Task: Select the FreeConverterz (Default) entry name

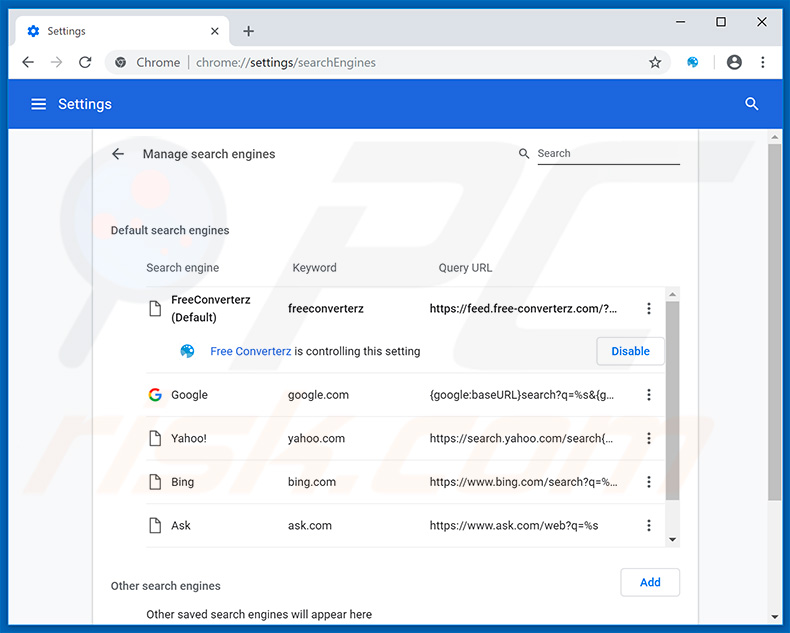Action: coord(211,308)
